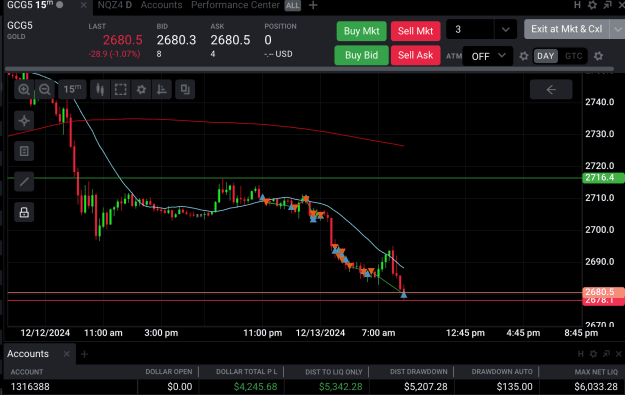Viewport: 625px width, 395px height.
Task: Open chart settings gear in toolbar
Action: pos(141,89)
